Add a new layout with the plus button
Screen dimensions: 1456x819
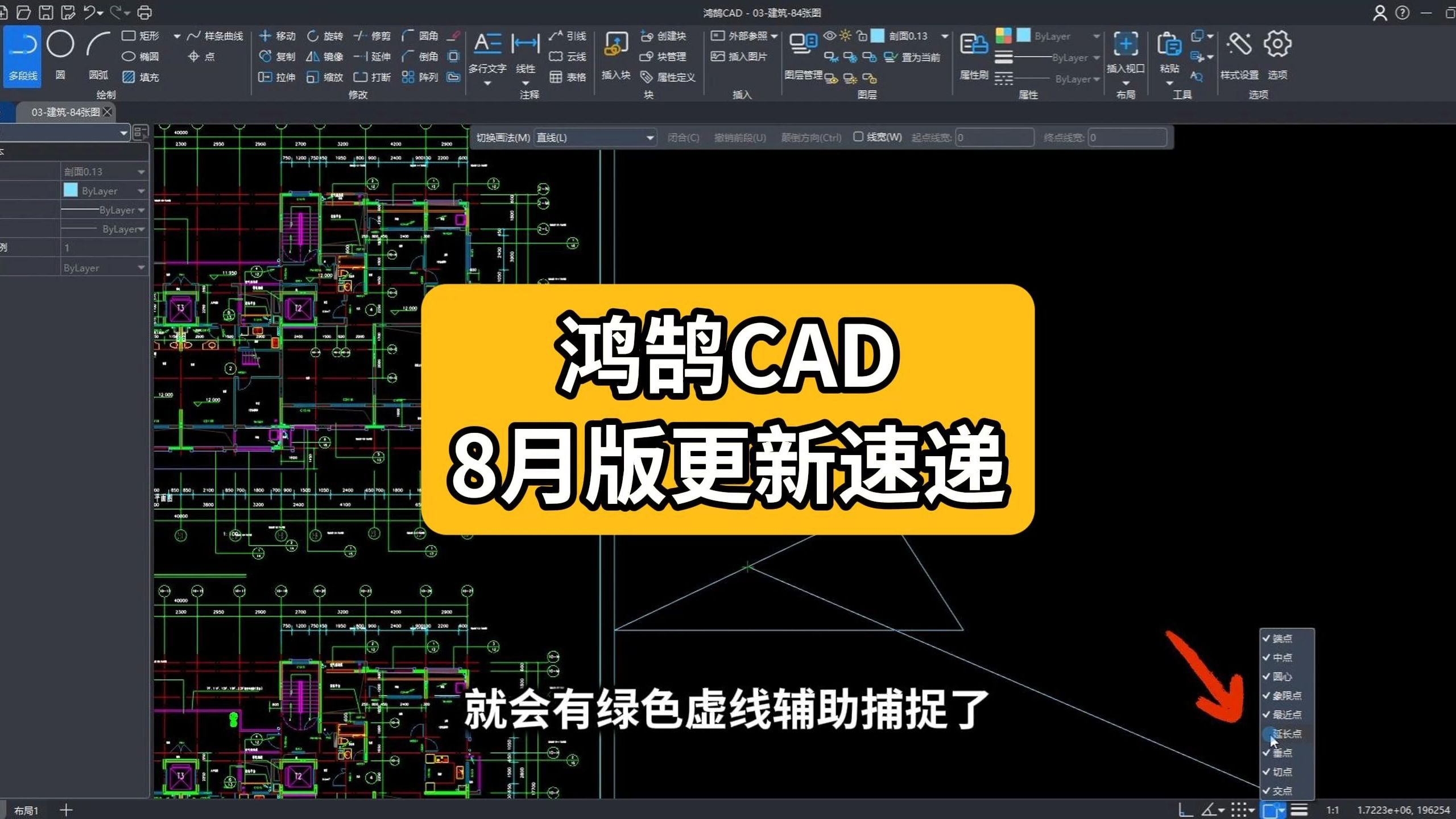pos(66,810)
